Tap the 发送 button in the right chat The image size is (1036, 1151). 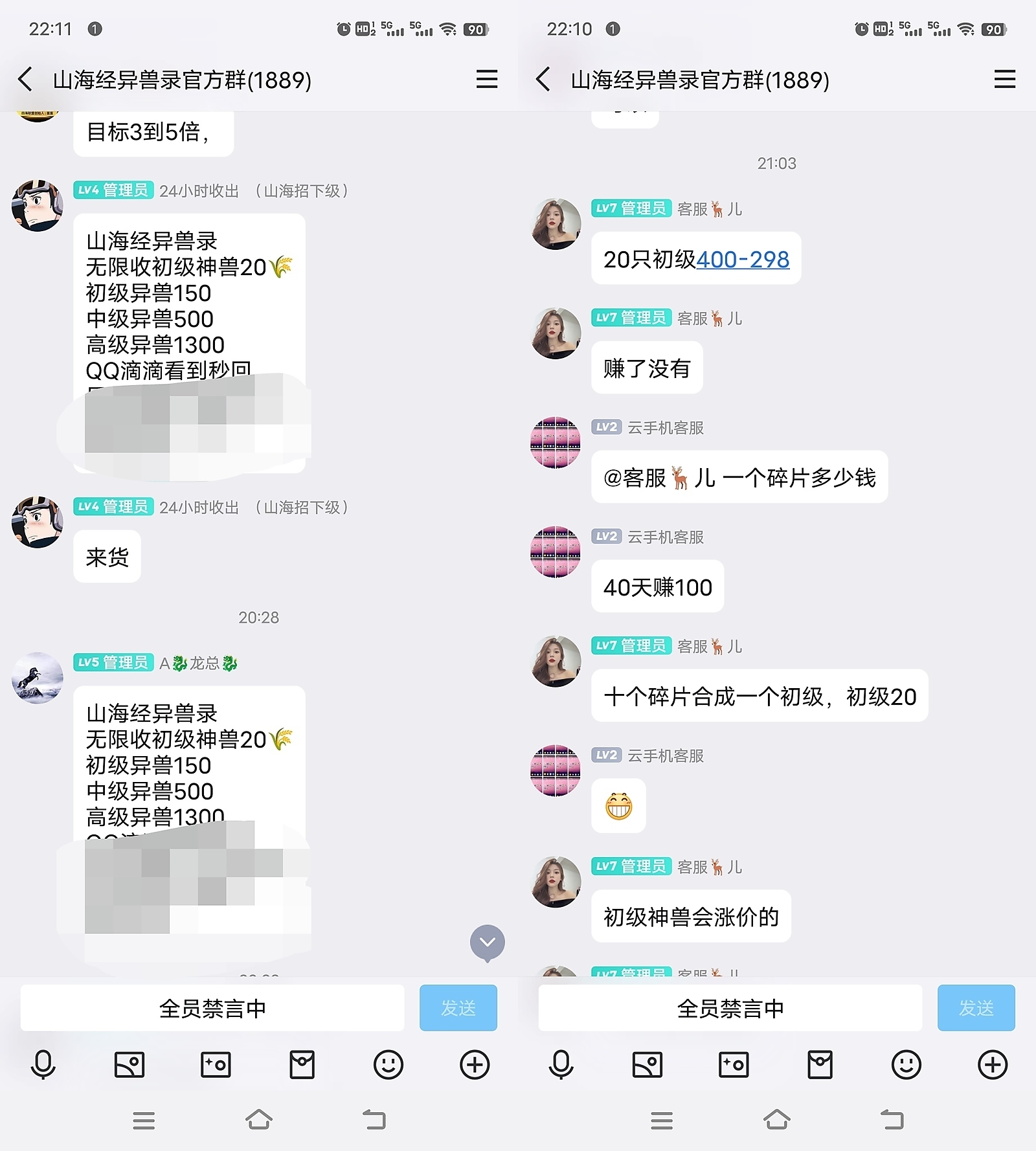976,1008
